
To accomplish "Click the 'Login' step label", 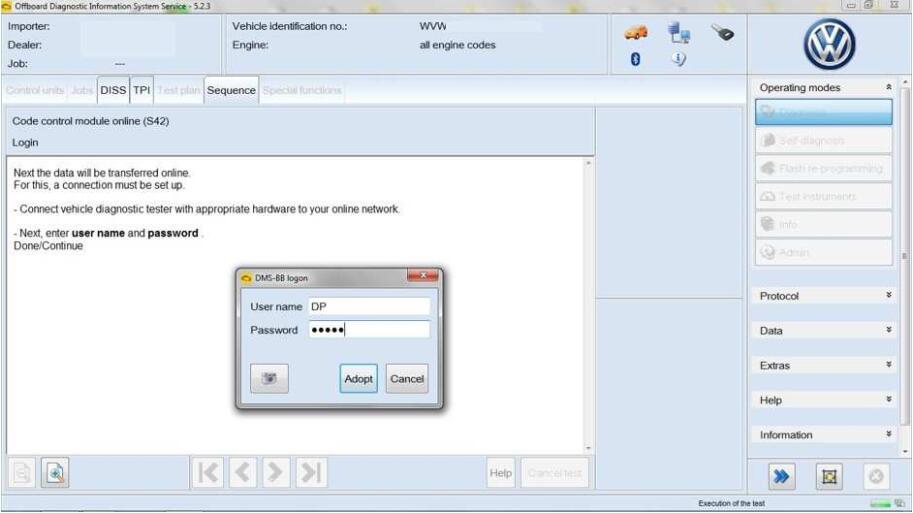I will pyautogui.click(x=25, y=143).
